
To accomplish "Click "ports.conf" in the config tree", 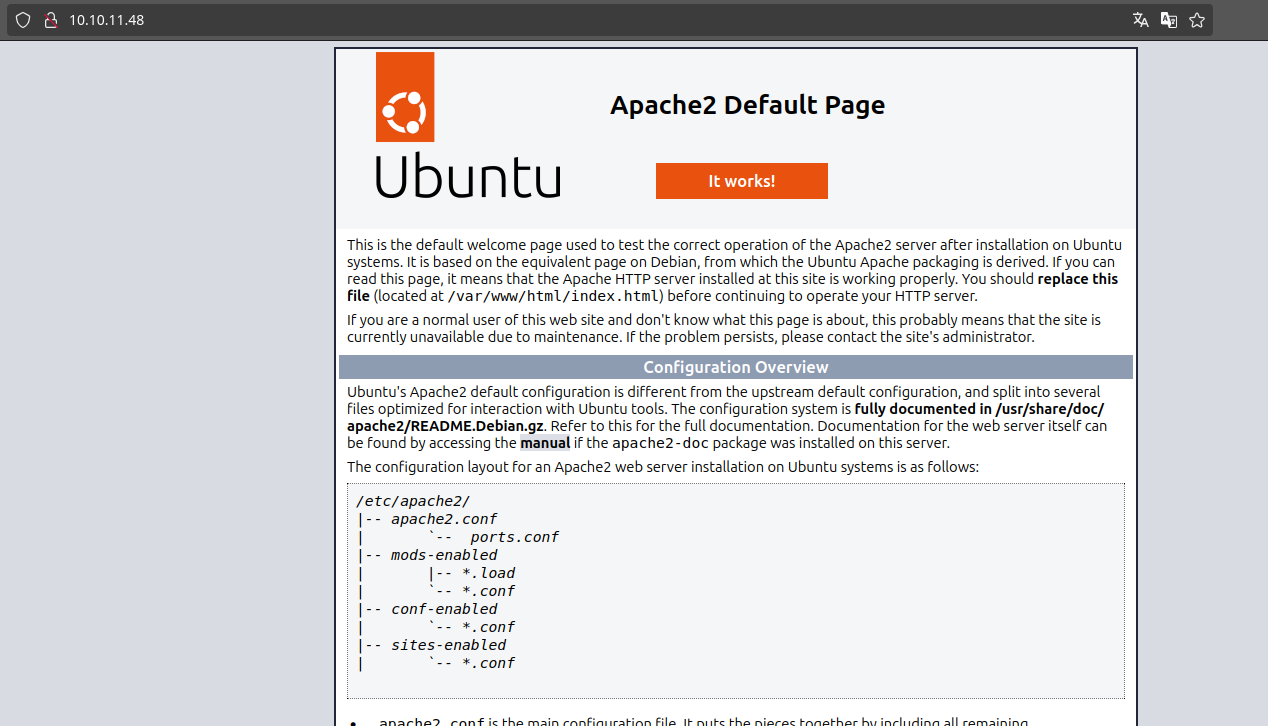I will pos(515,537).
